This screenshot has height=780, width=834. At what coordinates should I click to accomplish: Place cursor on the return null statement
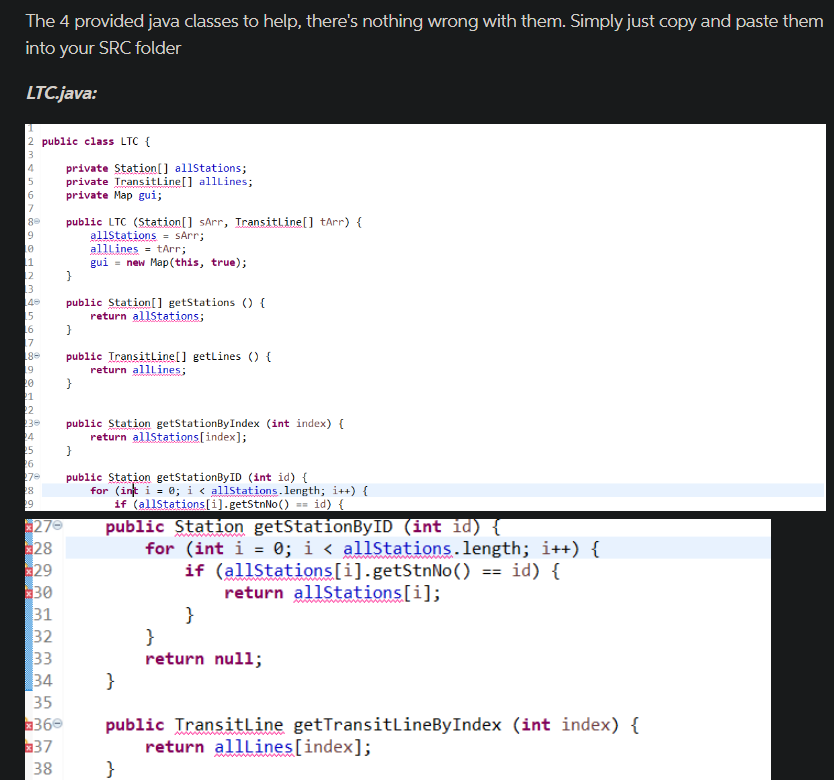205,658
